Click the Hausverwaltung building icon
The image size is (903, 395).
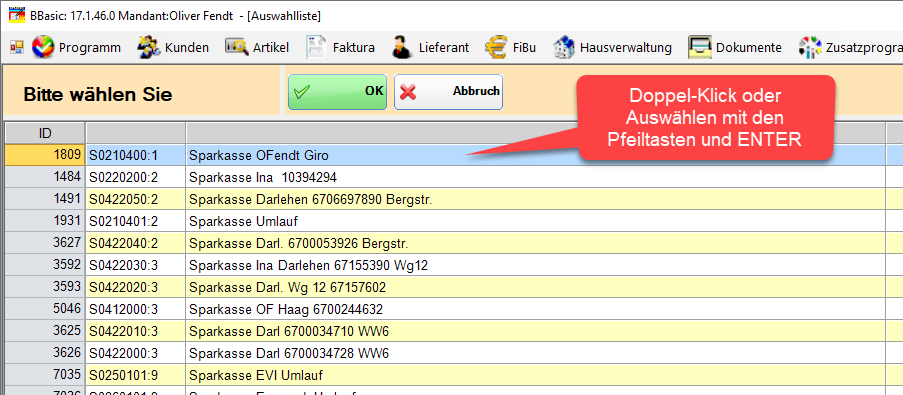point(564,47)
